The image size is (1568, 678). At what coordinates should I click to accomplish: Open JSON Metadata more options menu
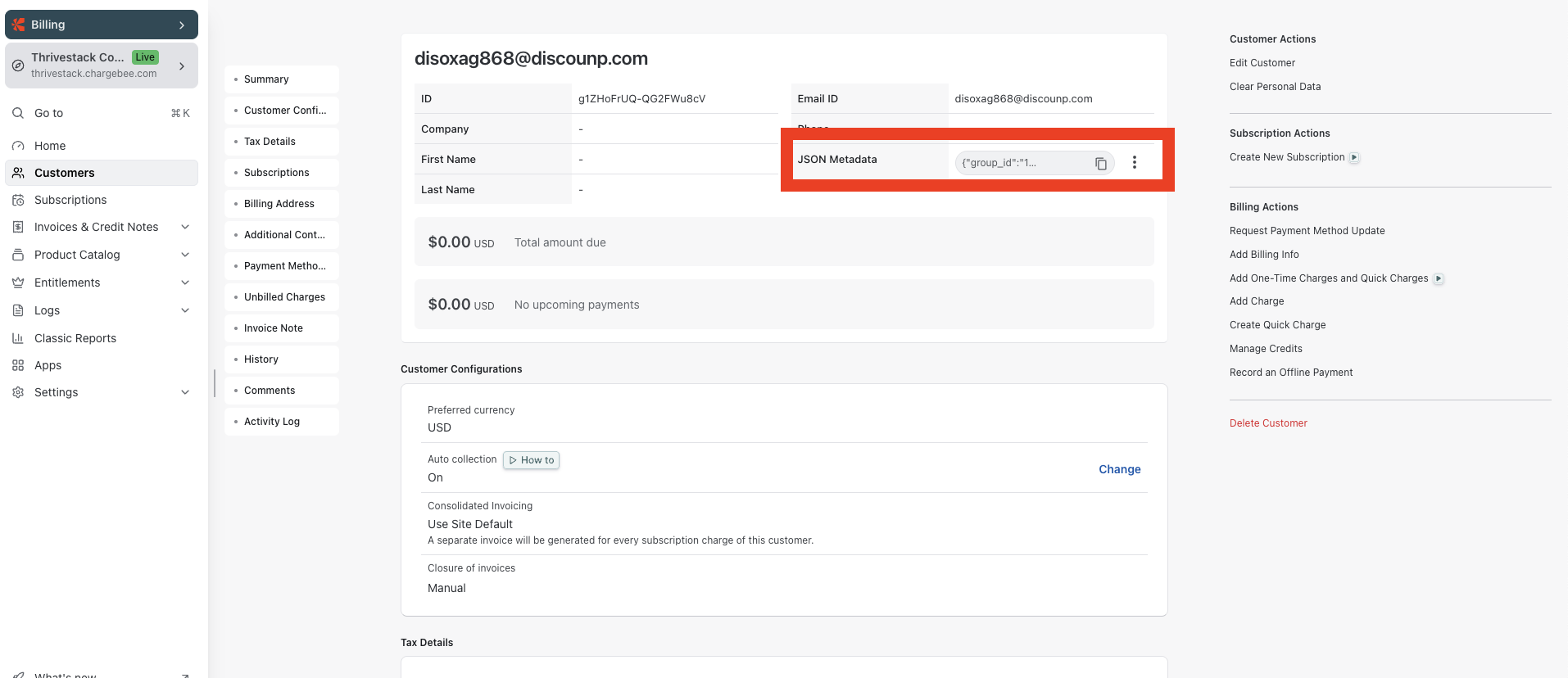pos(1135,162)
